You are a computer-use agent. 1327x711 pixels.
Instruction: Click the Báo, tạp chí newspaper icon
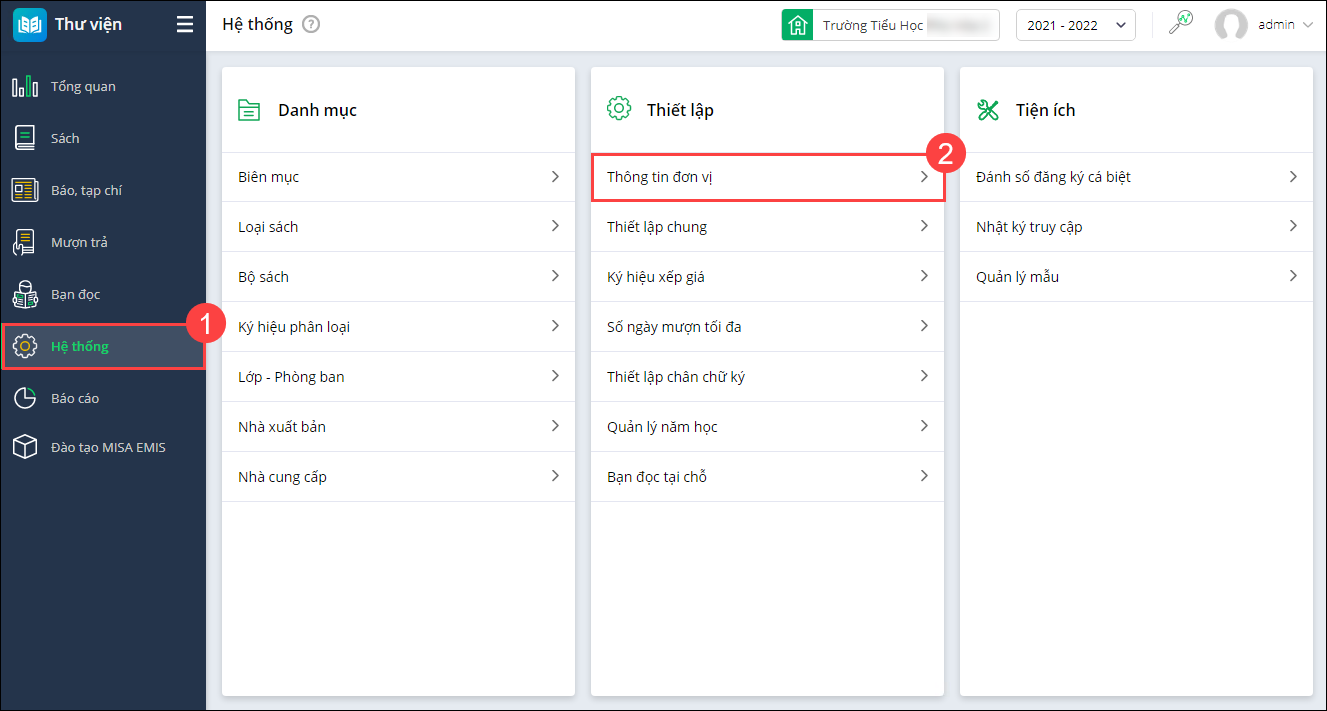point(25,190)
